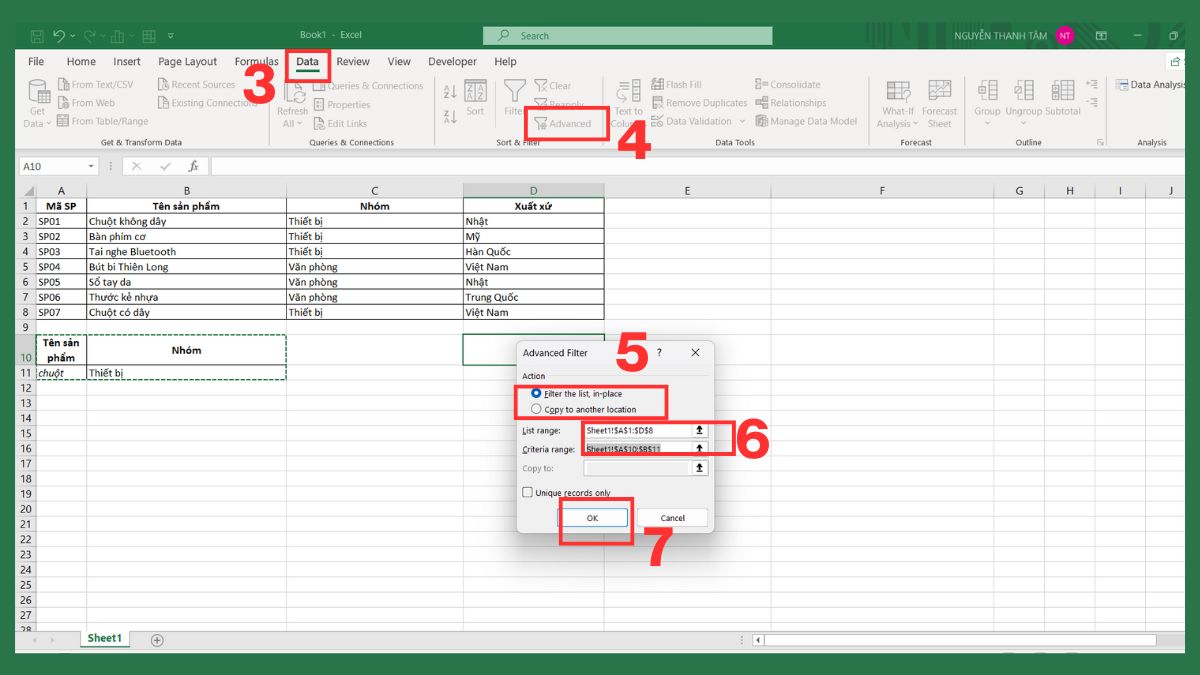Switch to the Formulas ribbon tab

click(256, 61)
